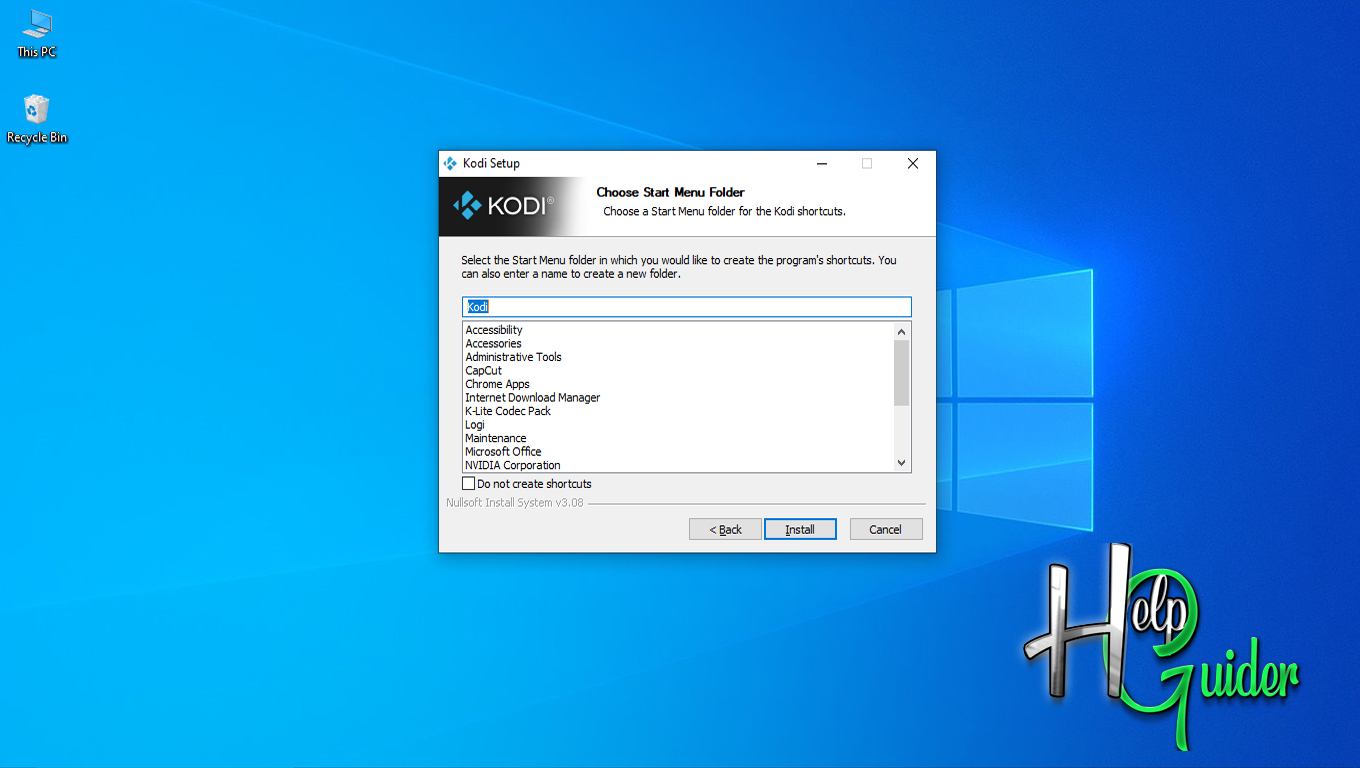Select the Recycle Bin desktop icon
The image size is (1360, 768).
coord(37,119)
